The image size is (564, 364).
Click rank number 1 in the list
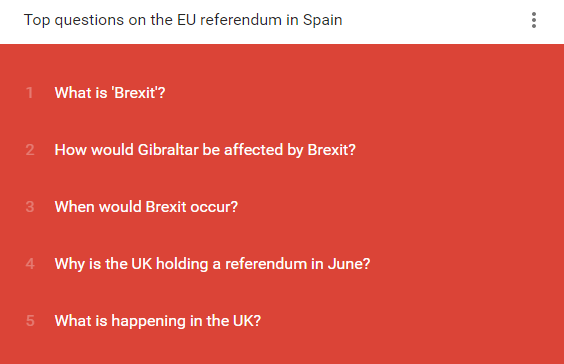[29, 93]
